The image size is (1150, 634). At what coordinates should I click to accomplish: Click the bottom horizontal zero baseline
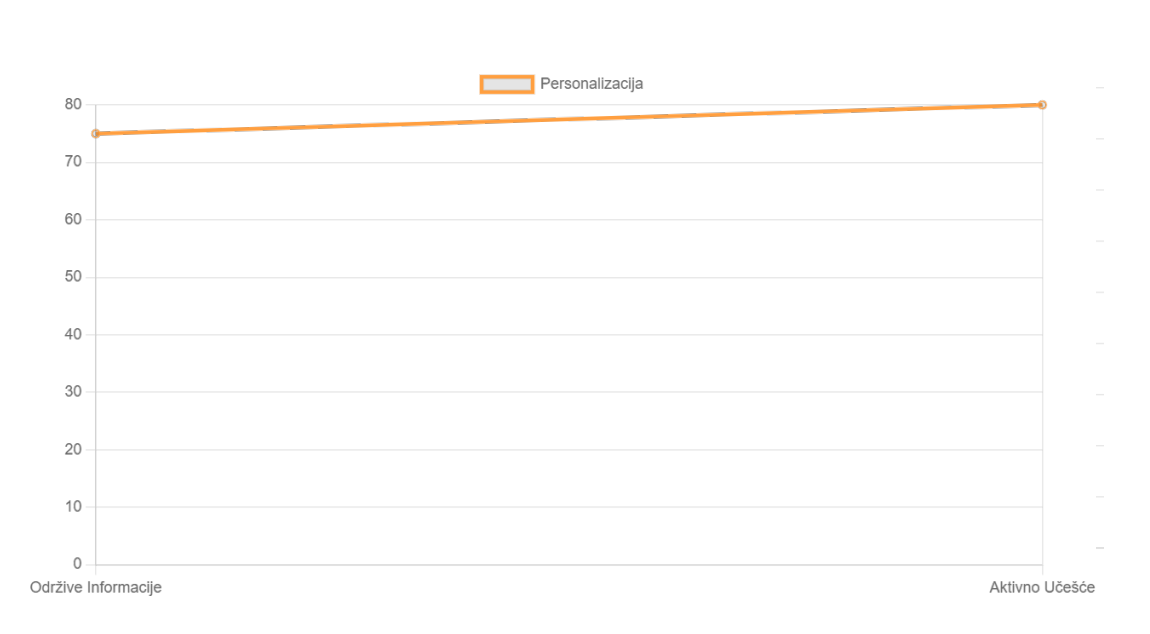point(568,564)
